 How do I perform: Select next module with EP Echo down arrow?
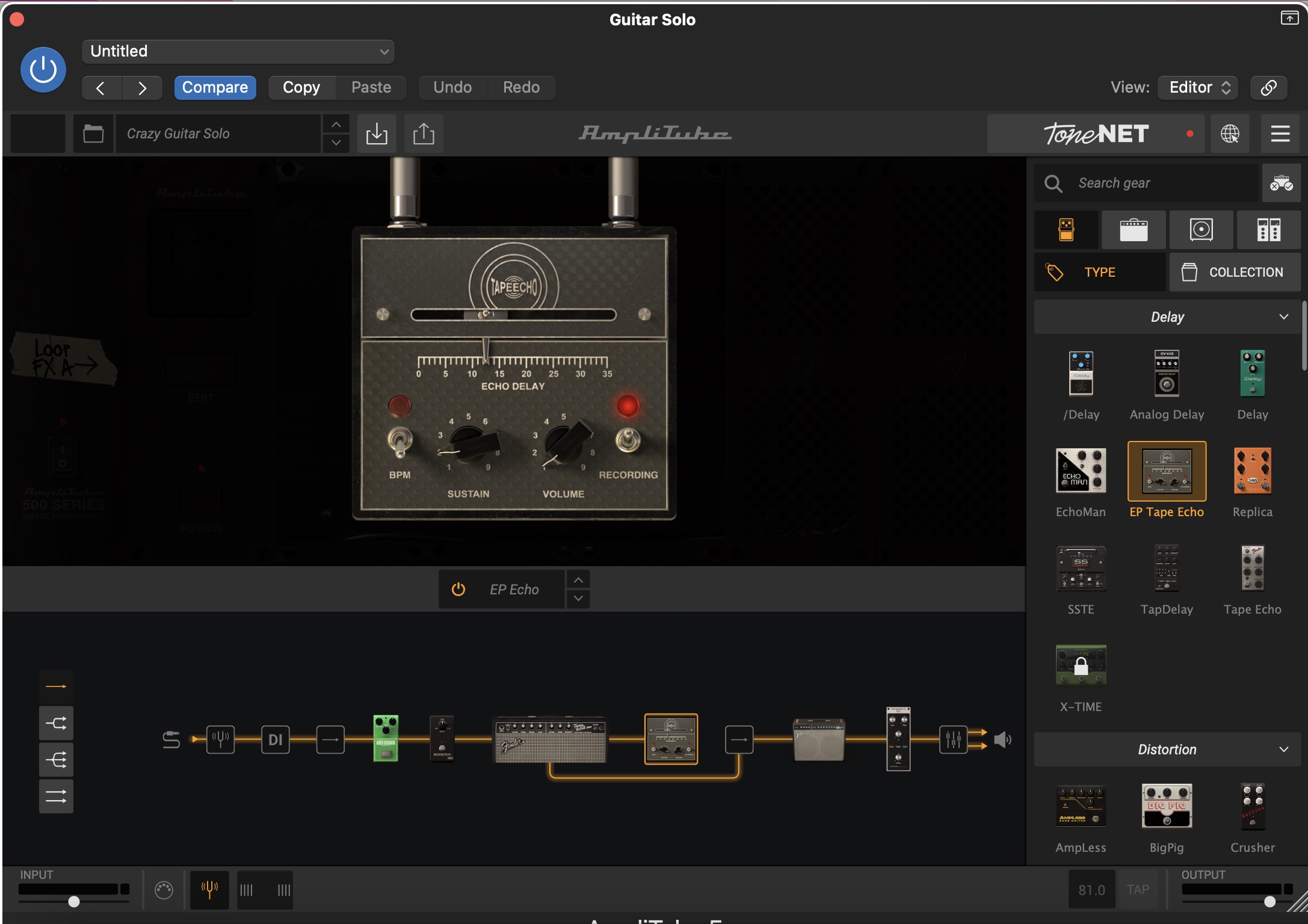[x=578, y=599]
